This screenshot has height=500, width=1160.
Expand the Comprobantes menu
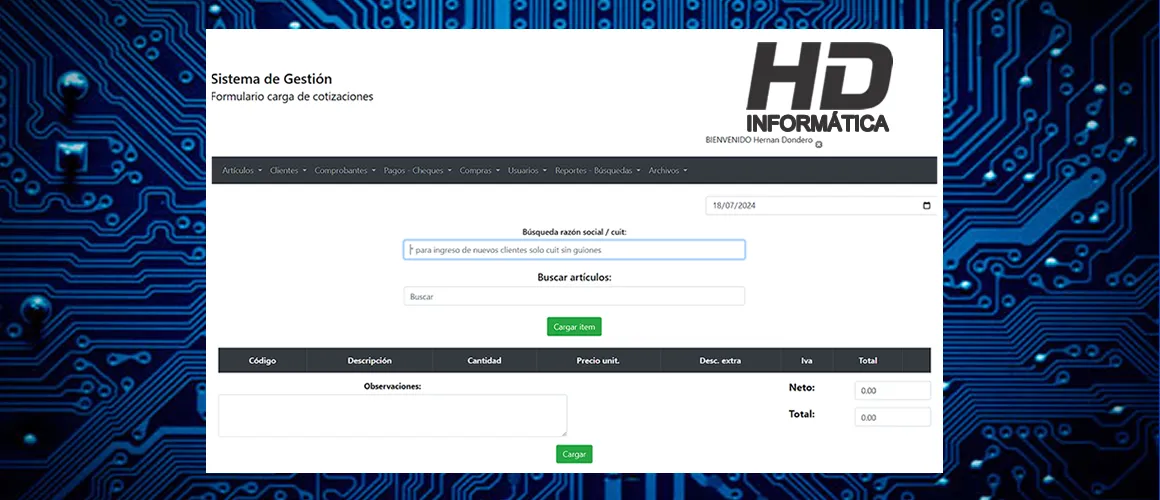click(345, 171)
